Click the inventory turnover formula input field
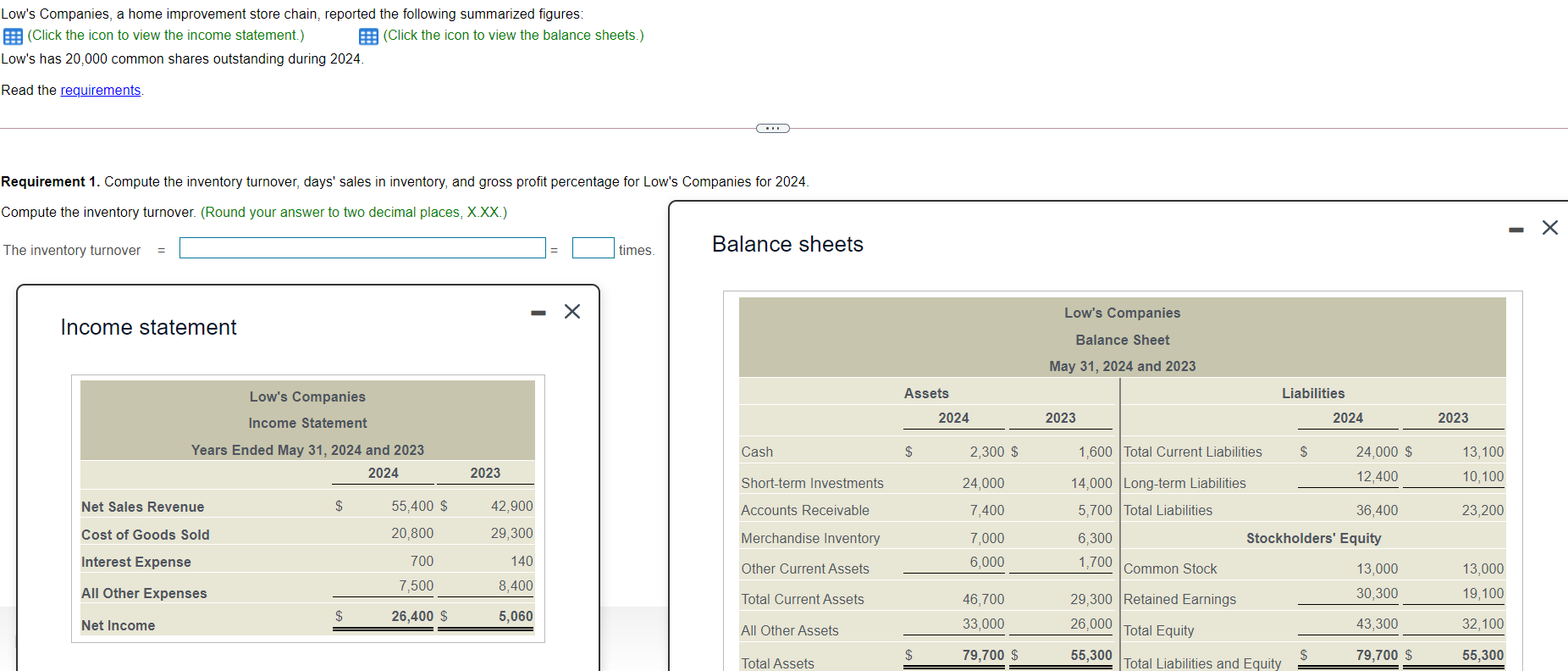Viewport: 1568px width, 671px height. [362, 248]
